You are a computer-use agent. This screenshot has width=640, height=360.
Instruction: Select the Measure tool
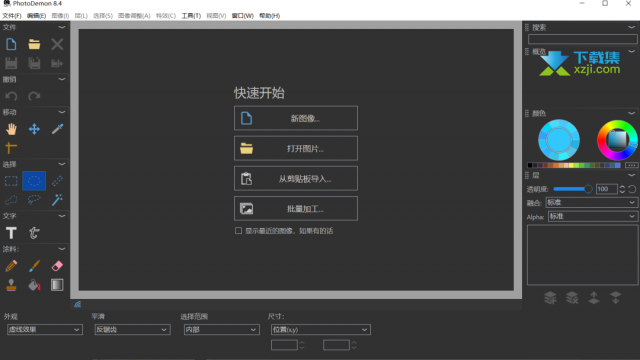[11, 147]
